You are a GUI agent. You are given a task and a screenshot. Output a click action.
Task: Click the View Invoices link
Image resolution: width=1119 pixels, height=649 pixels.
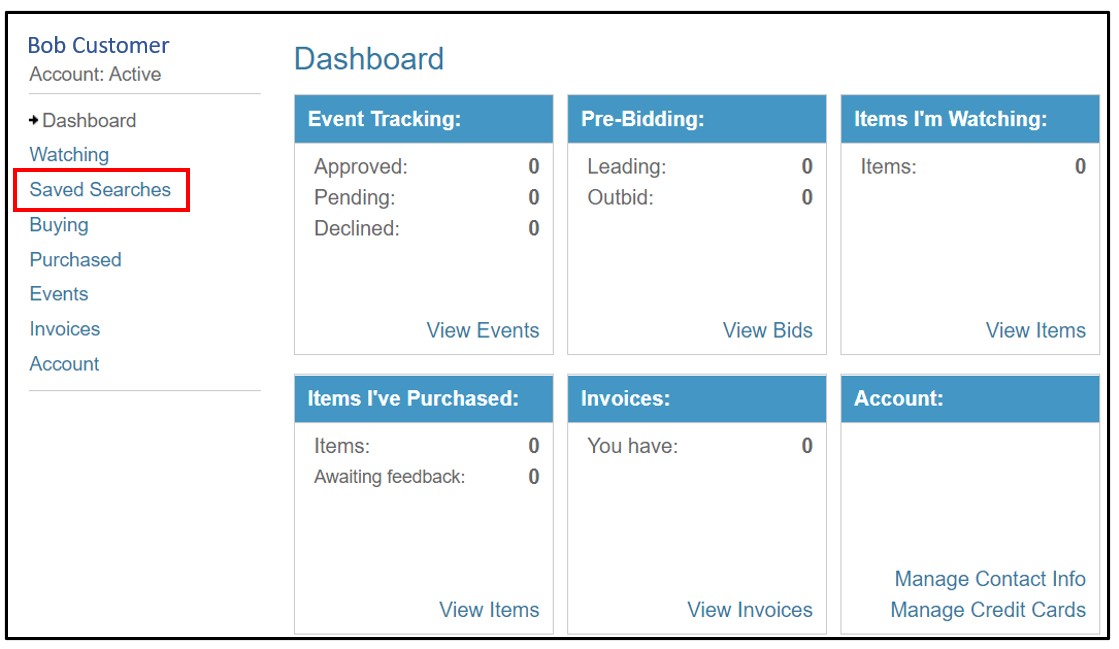point(750,610)
